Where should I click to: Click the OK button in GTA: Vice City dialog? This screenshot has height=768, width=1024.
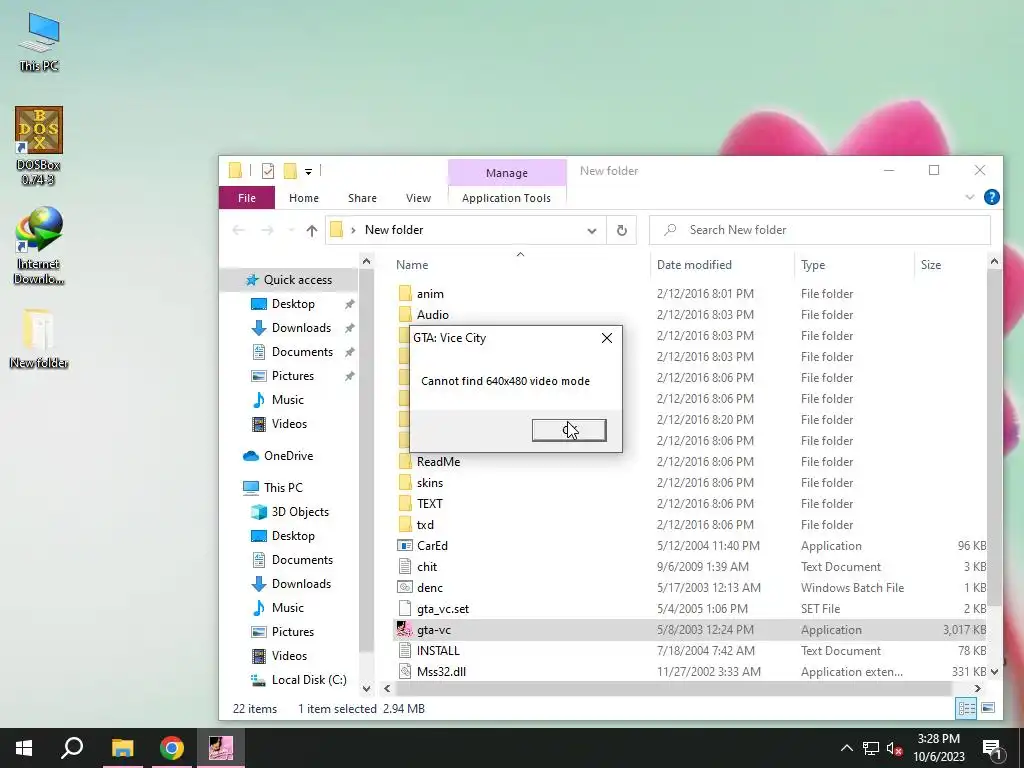coord(569,430)
